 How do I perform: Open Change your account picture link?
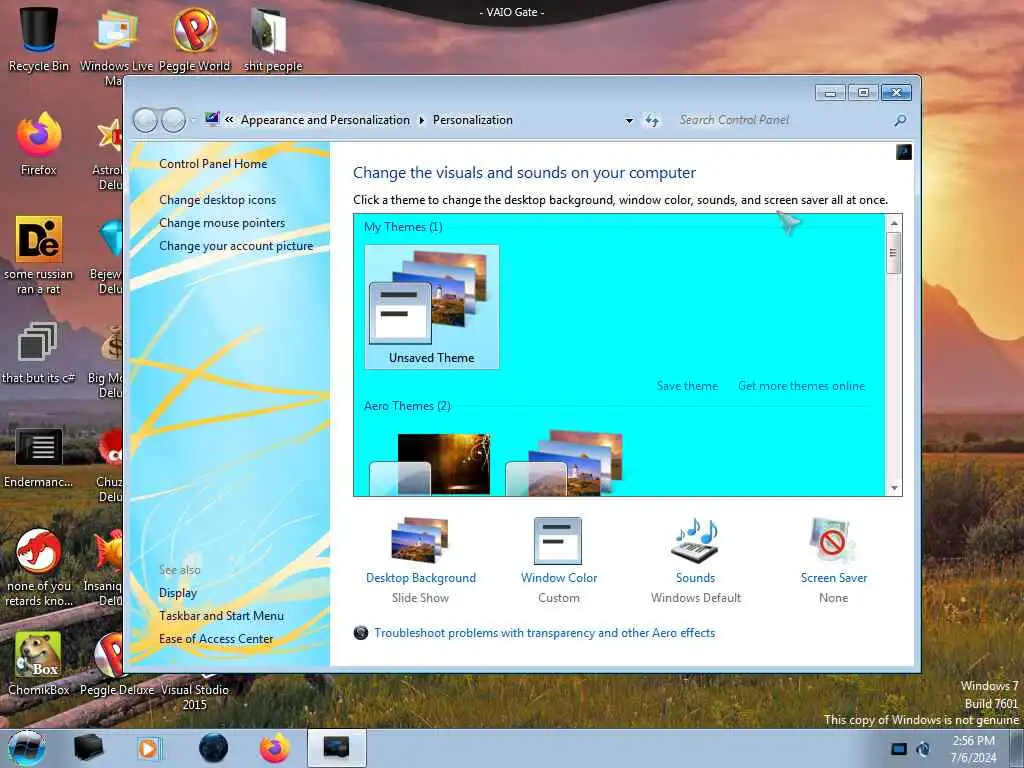pyautogui.click(x=236, y=246)
